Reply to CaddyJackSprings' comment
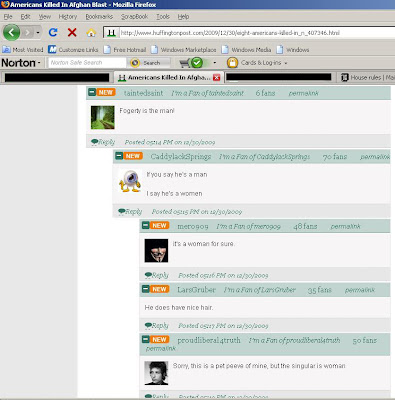 click(x=130, y=211)
